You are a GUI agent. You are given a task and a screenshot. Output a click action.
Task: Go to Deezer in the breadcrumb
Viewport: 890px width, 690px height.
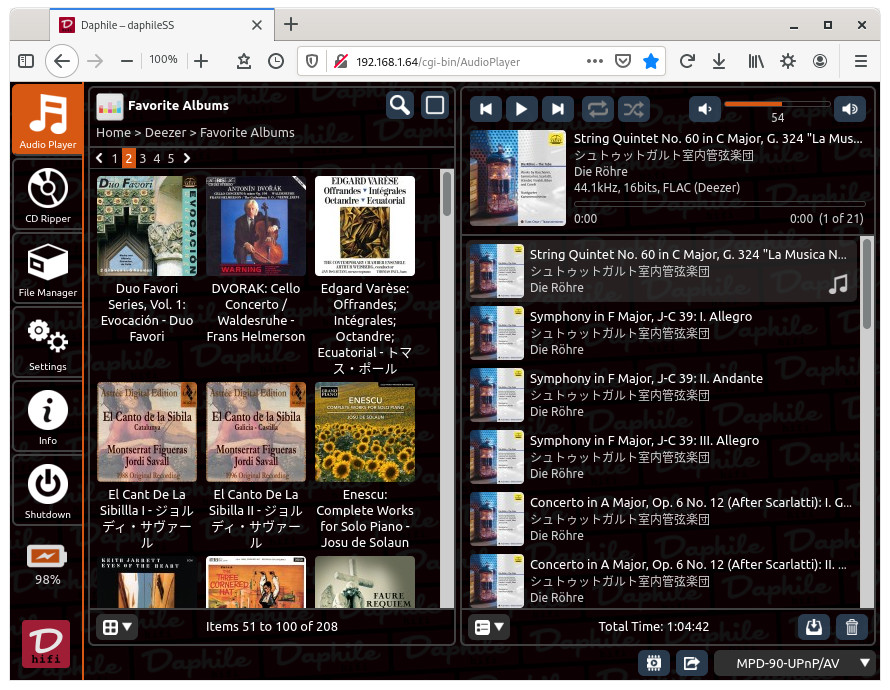pyautogui.click(x=165, y=133)
